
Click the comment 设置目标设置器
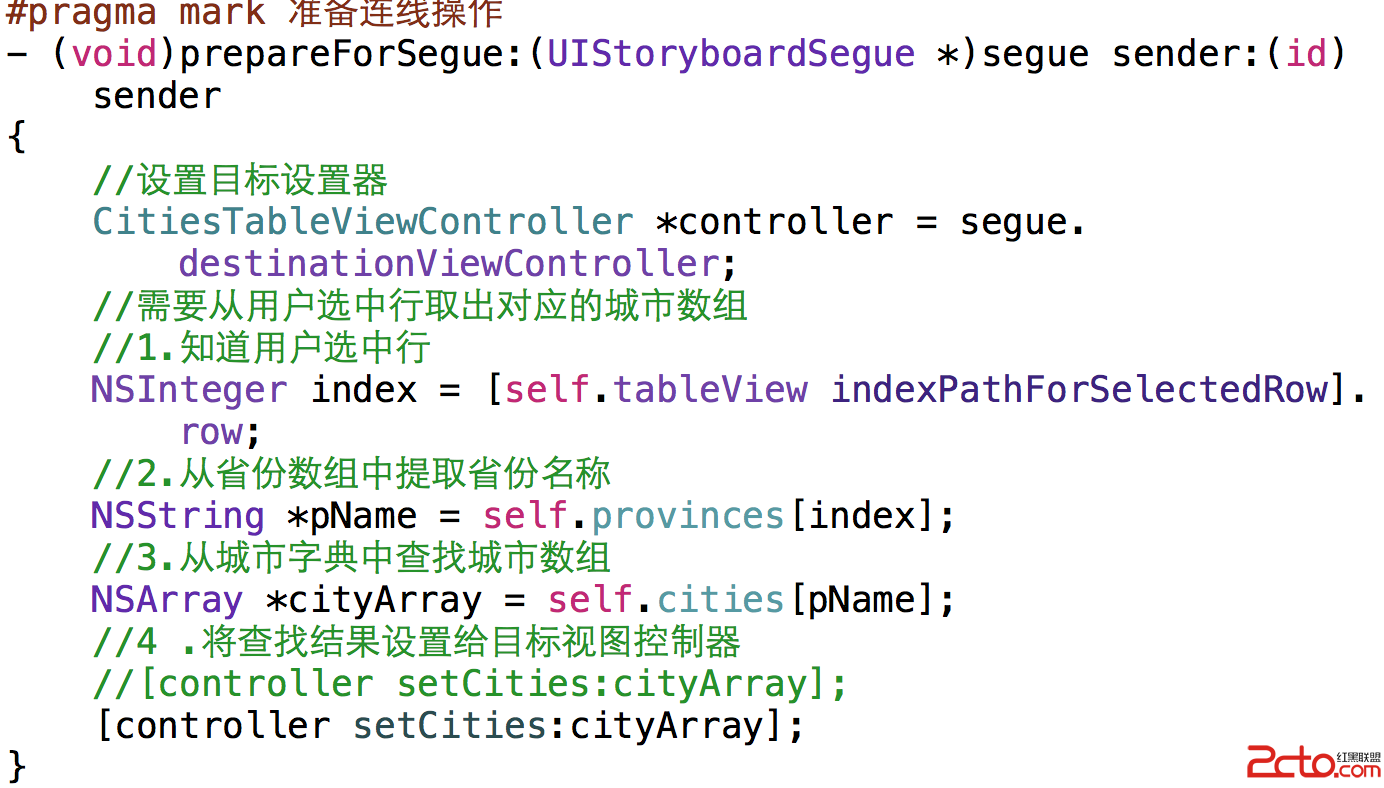[240, 180]
